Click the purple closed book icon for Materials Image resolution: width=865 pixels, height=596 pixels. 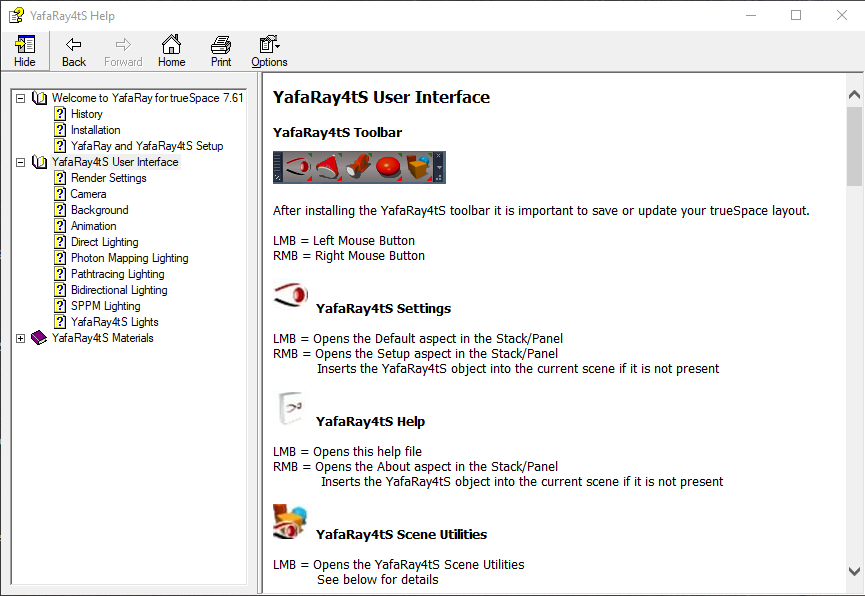39,338
